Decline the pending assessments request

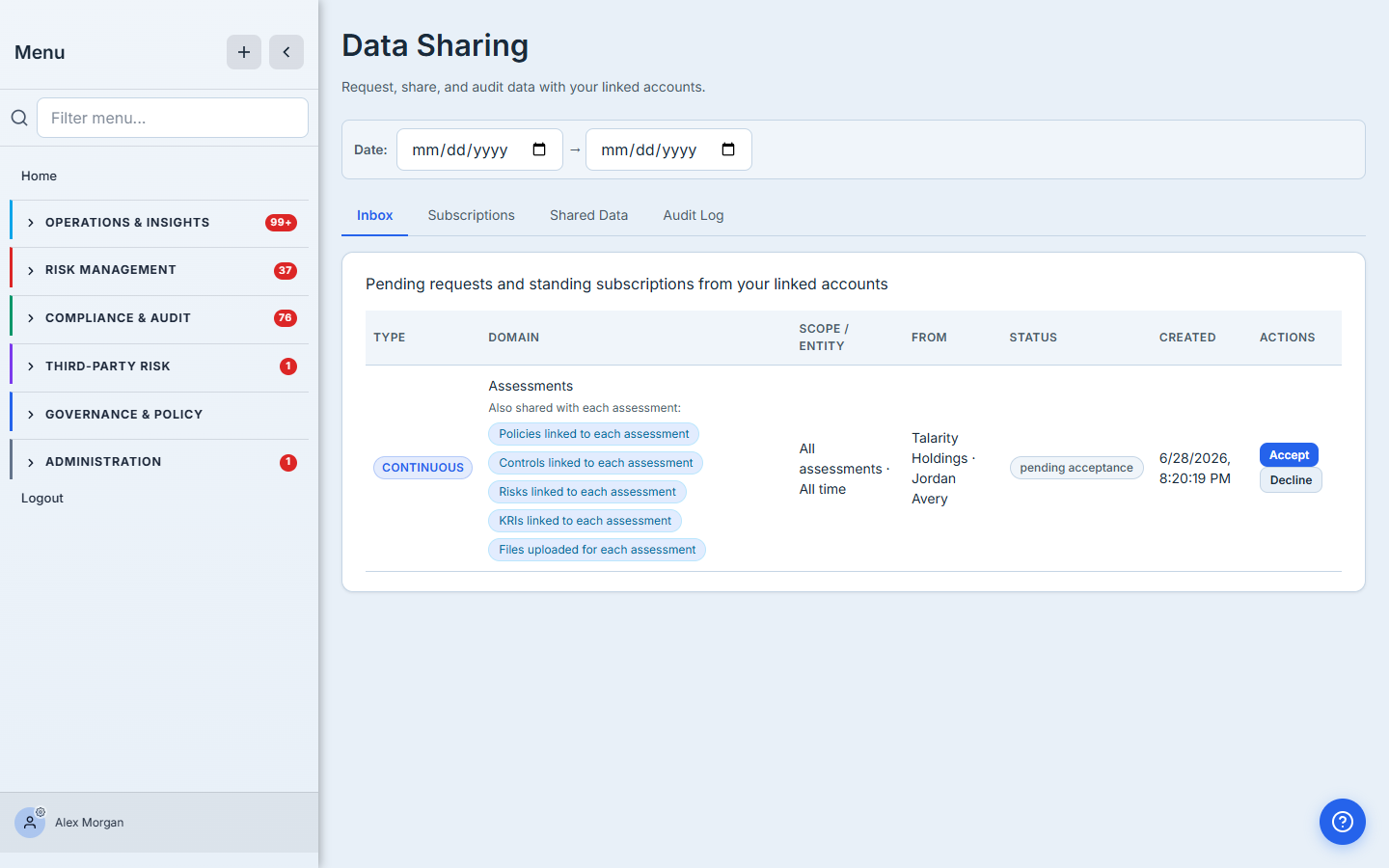1291,480
